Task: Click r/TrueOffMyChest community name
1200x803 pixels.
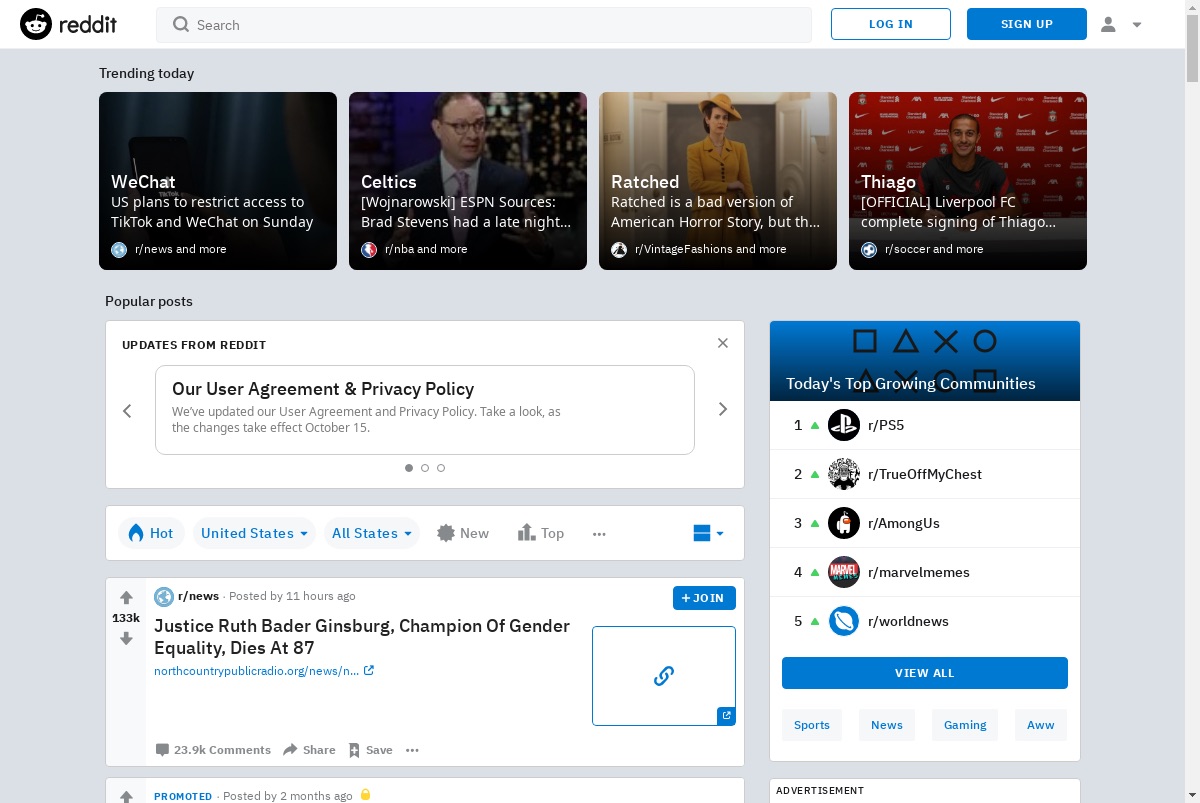Action: (x=925, y=474)
